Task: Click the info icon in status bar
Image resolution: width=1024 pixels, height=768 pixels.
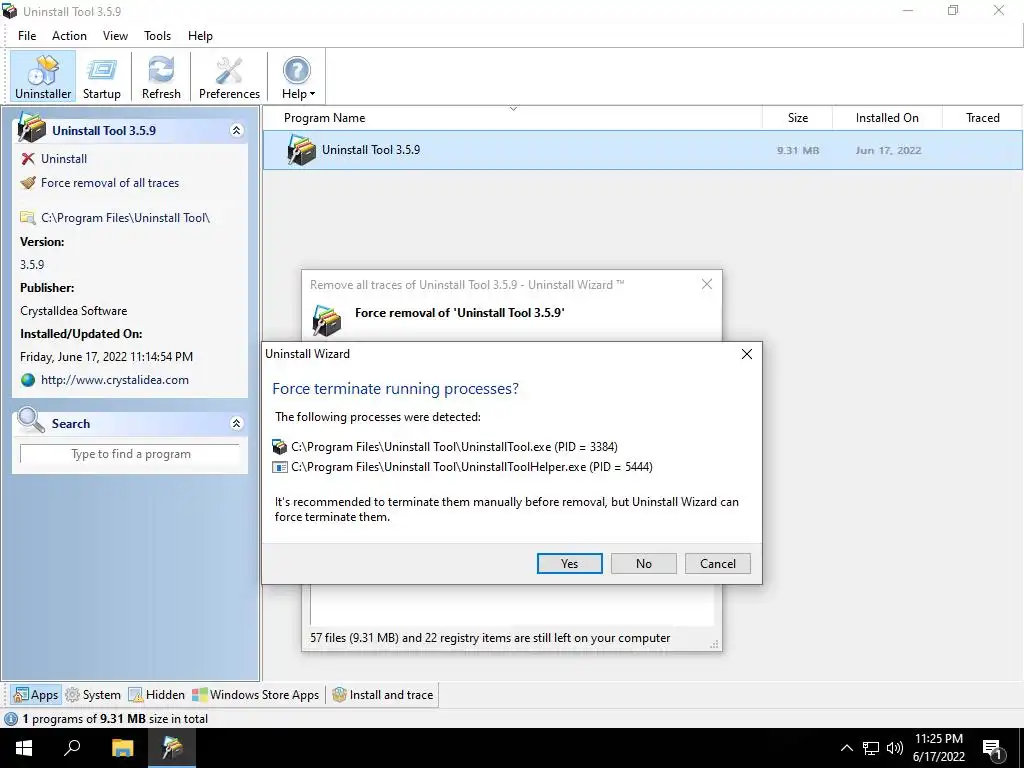Action: coord(11,719)
